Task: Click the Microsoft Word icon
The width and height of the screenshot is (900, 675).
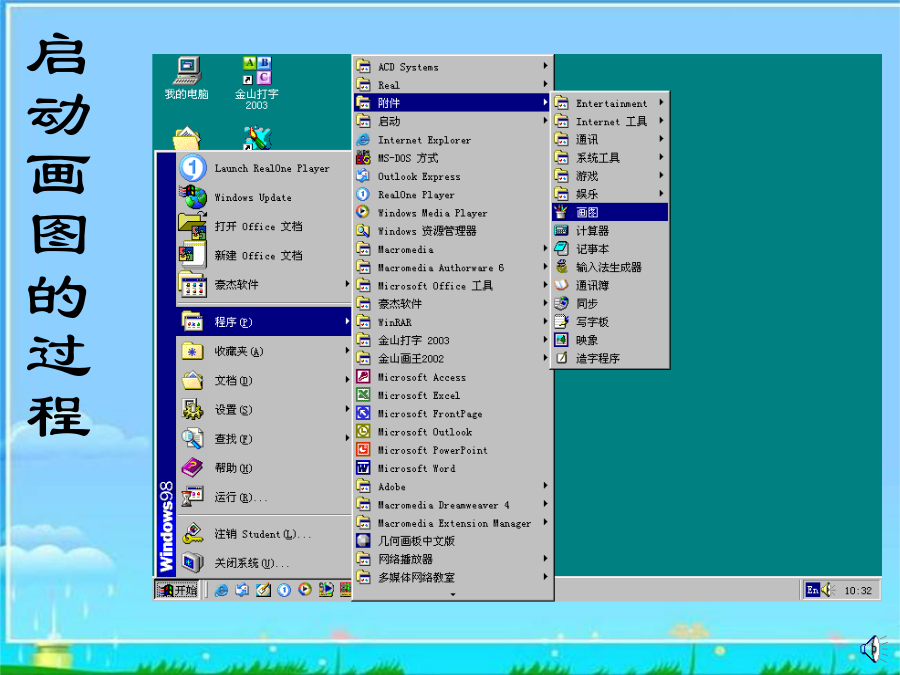Action: pyautogui.click(x=363, y=468)
